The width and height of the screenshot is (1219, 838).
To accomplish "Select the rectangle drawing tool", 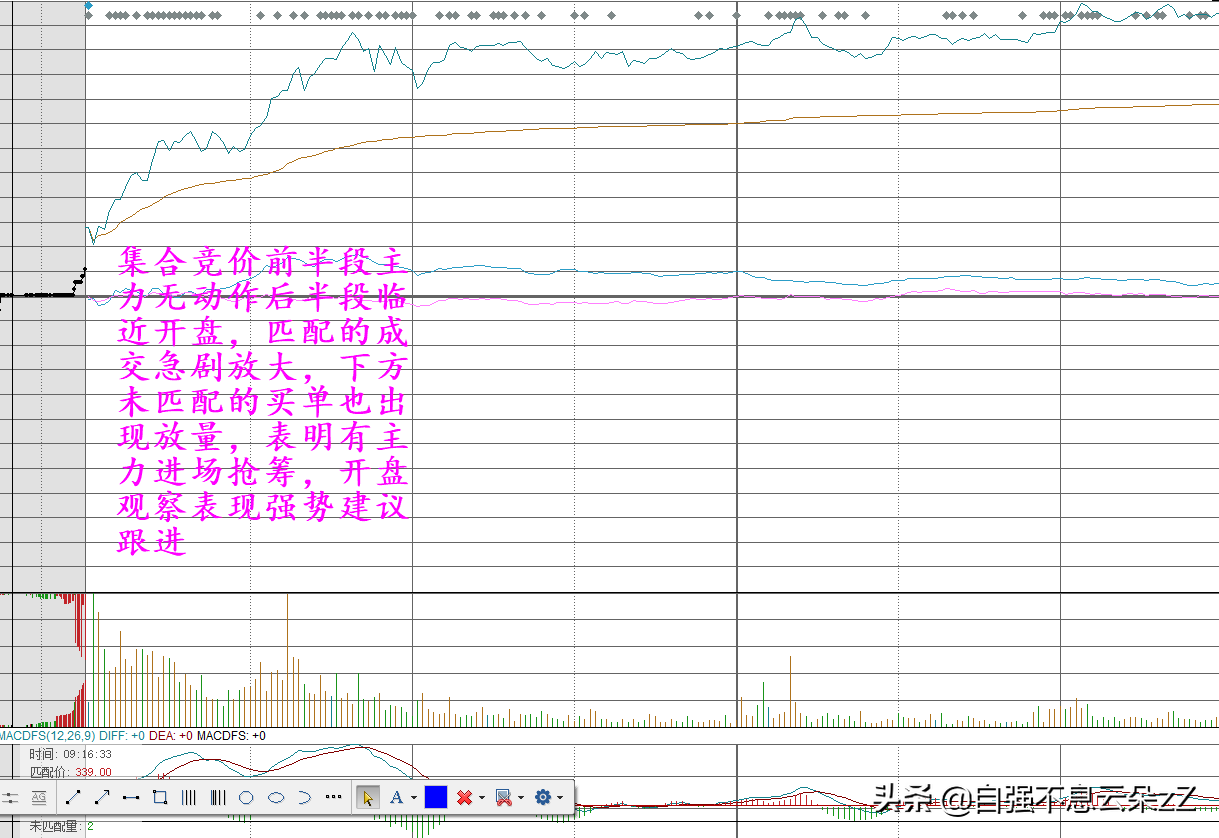I will point(160,797).
